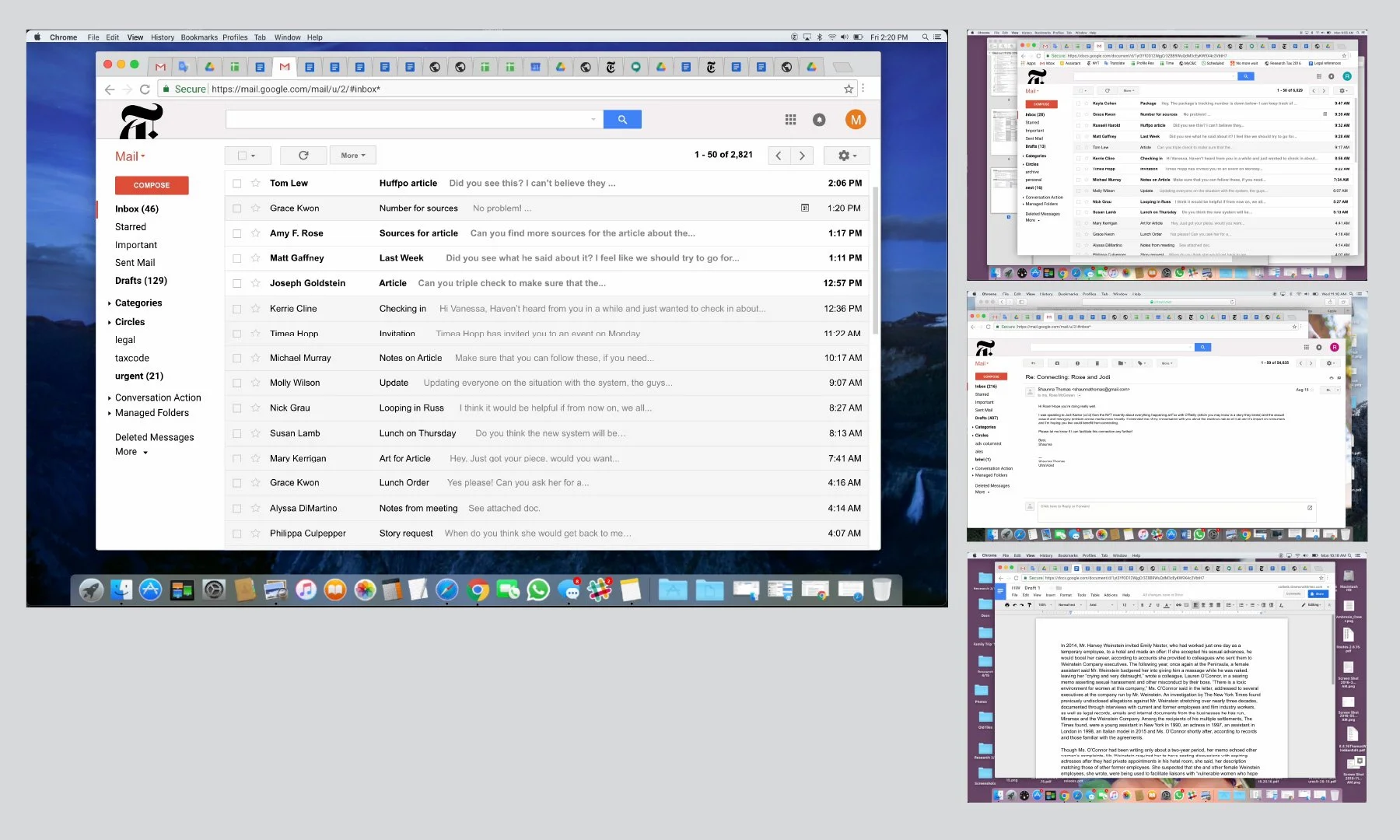Open the History menu in the menu bar
Viewport: 1400px width, 840px height.
click(163, 37)
